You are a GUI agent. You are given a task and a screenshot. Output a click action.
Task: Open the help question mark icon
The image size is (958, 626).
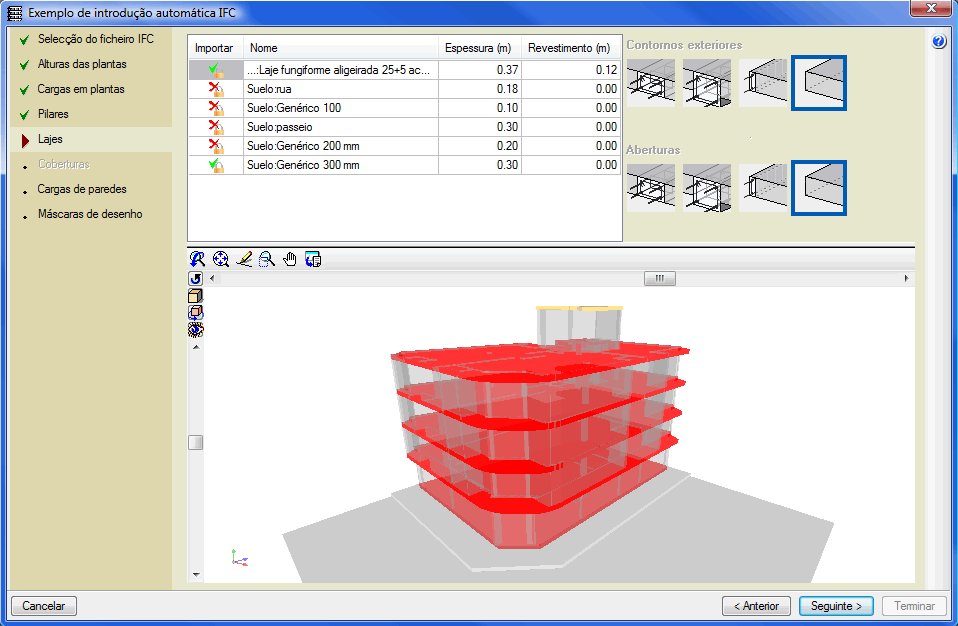click(939, 41)
